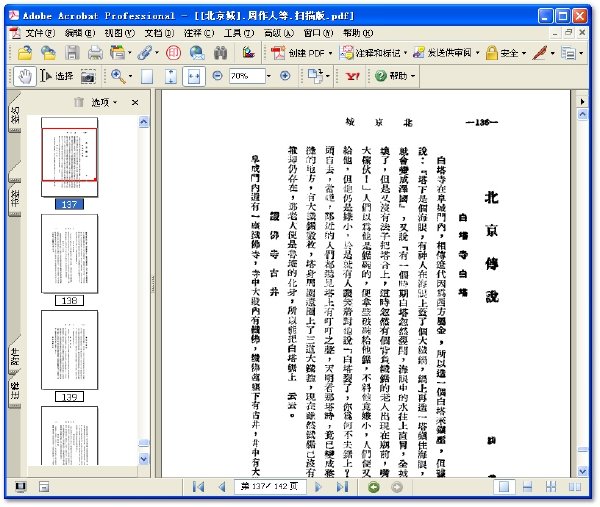Image resolution: width=600 pixels, height=507 pixels.
Task: Open the comments side tab at bottom
Action: tap(15, 390)
